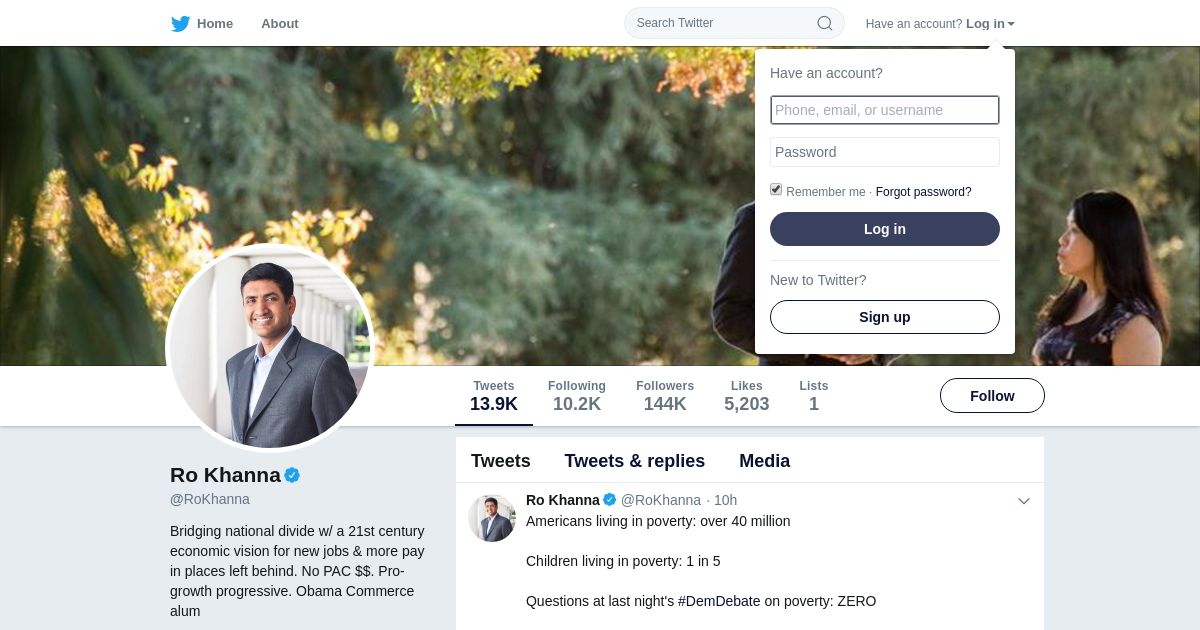Click the Forgot password link
1200x630 pixels.
[x=923, y=192]
